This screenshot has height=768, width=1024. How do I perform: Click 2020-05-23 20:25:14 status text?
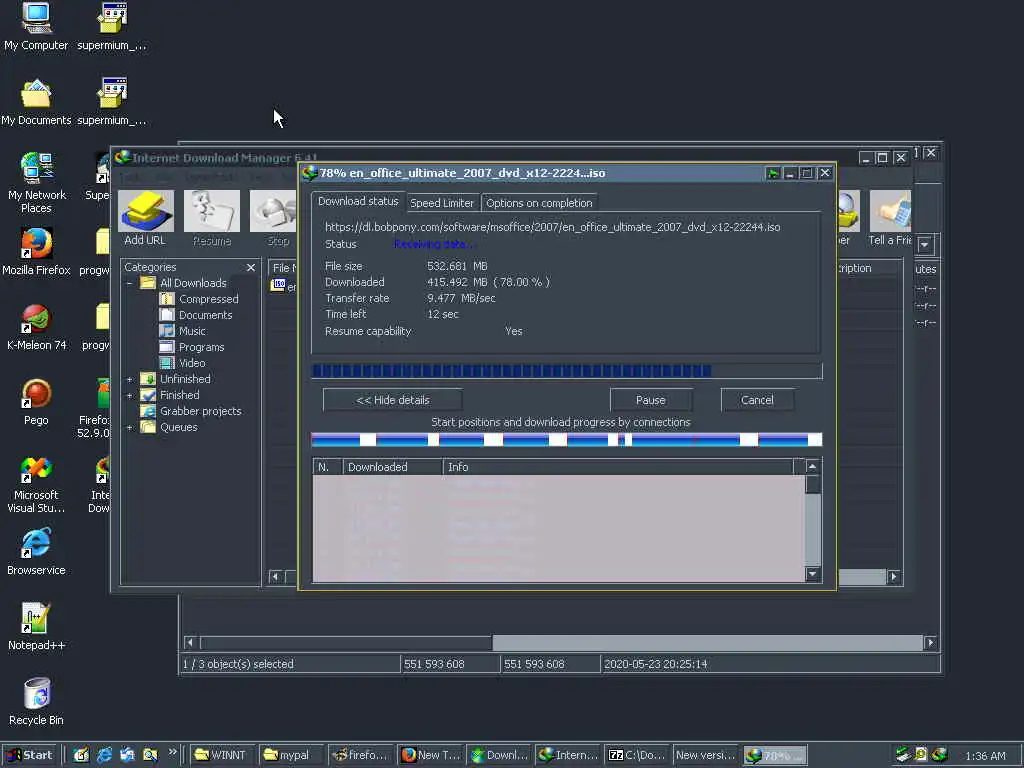pos(656,664)
